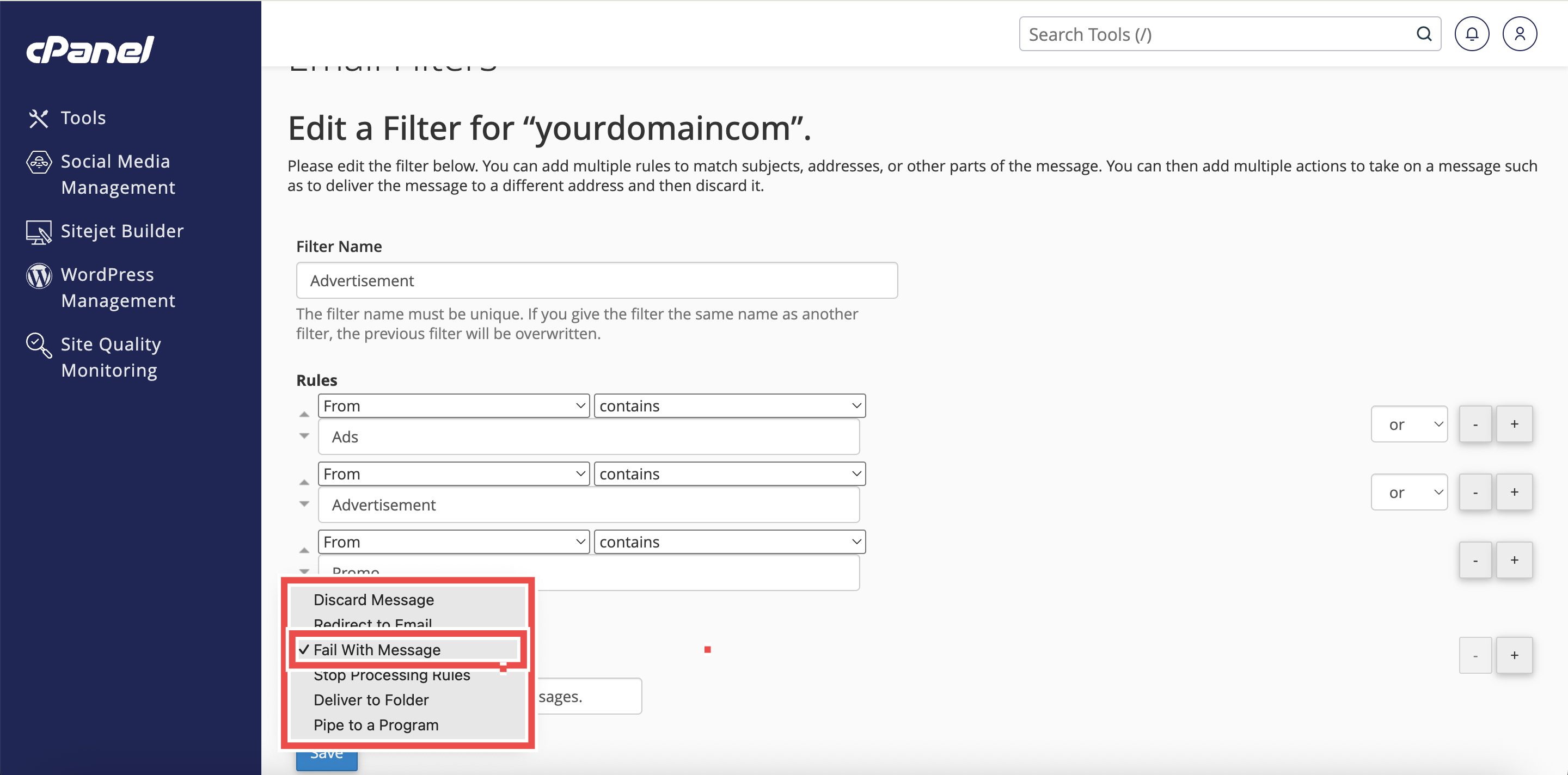The width and height of the screenshot is (1568, 775).
Task: Pick Pipe to a Program option
Action: pos(376,724)
